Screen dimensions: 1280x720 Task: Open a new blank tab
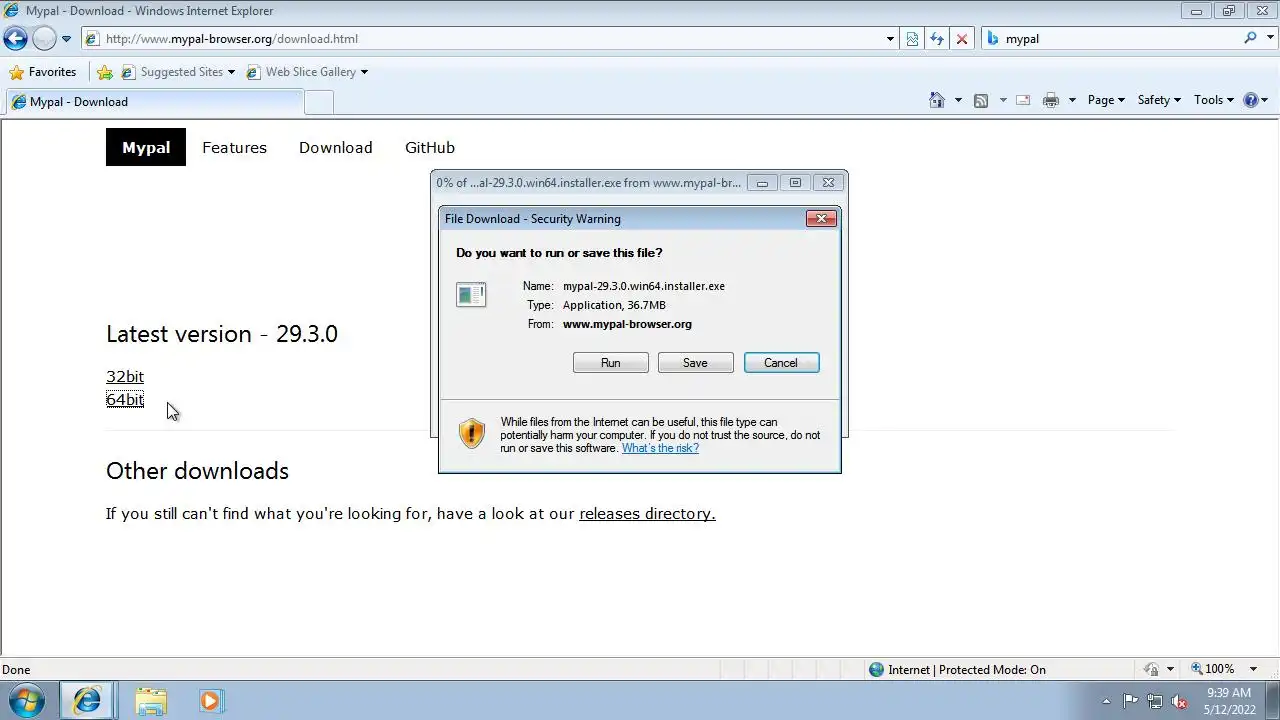click(318, 102)
